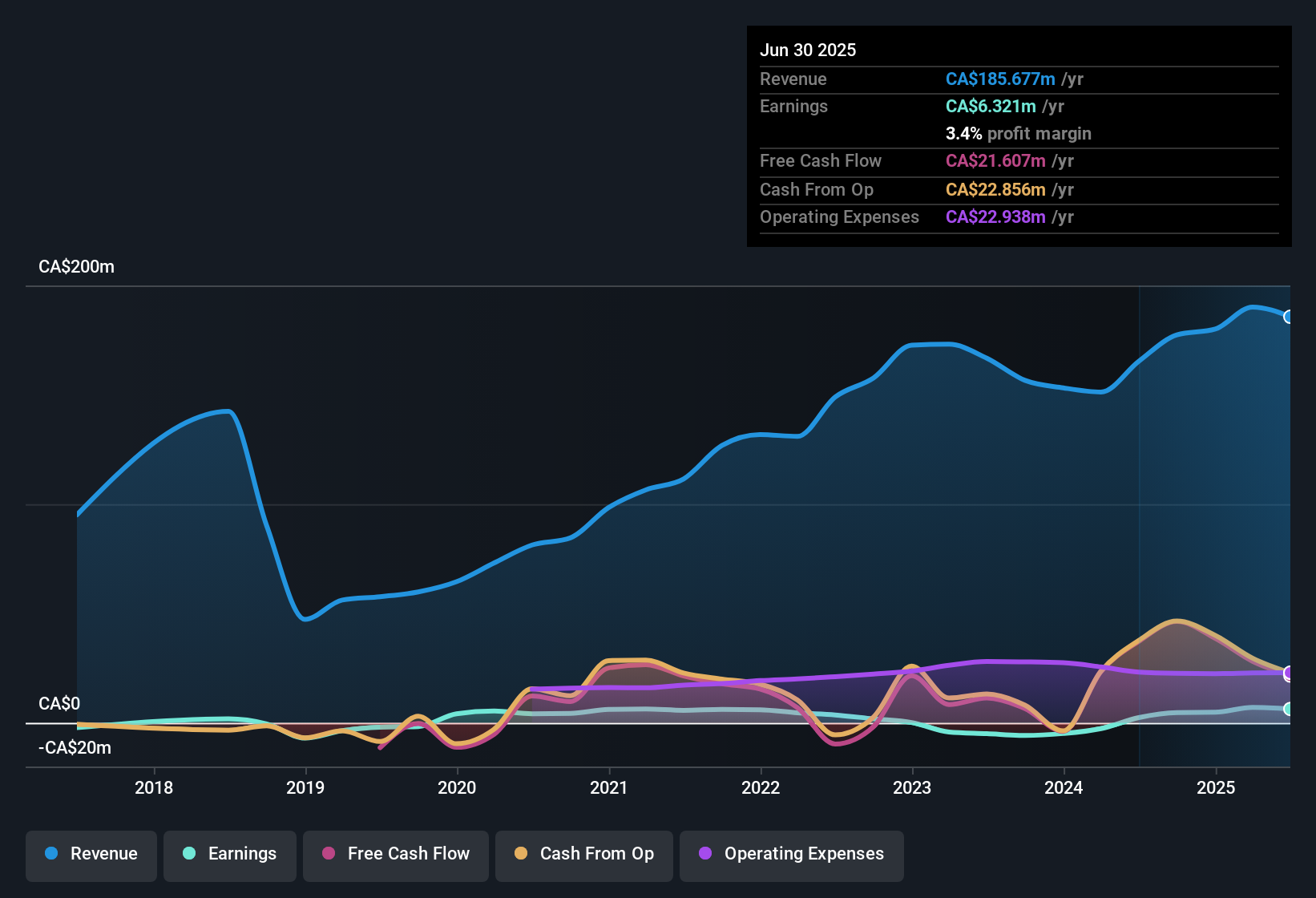Click the 2021 x-axis year label

point(609,787)
